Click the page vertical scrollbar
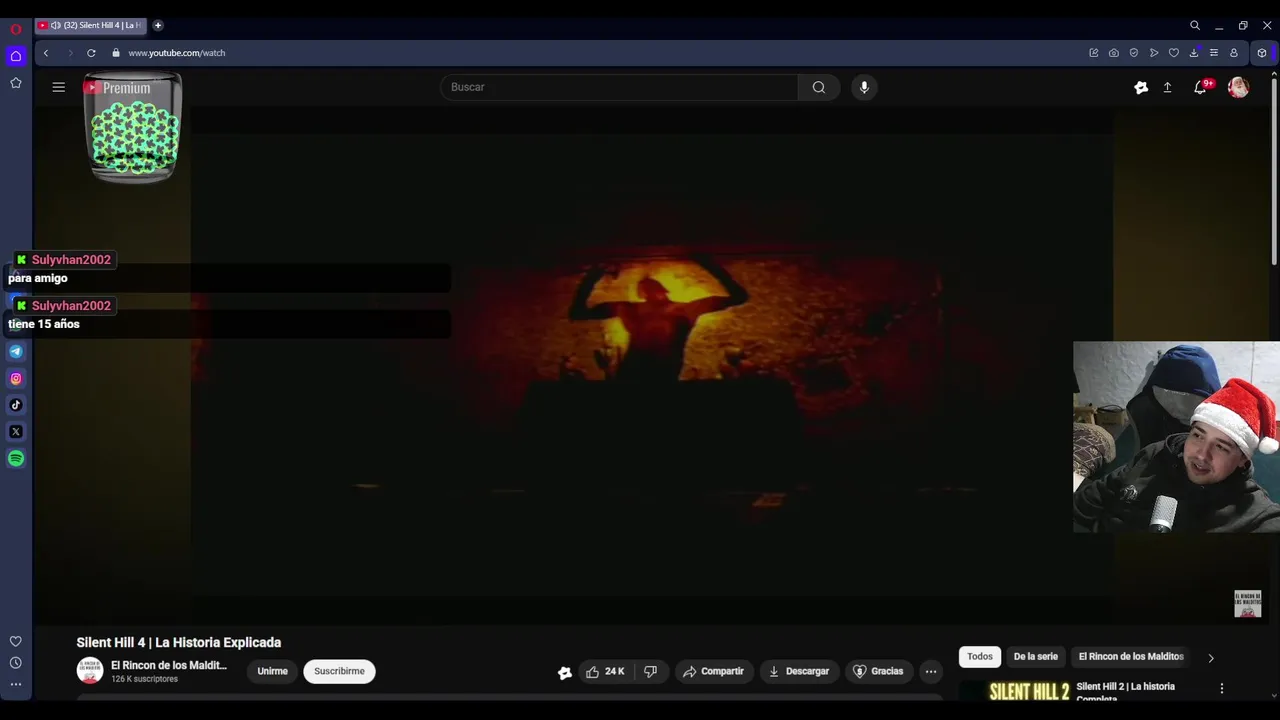The image size is (1280, 720). point(1274,170)
